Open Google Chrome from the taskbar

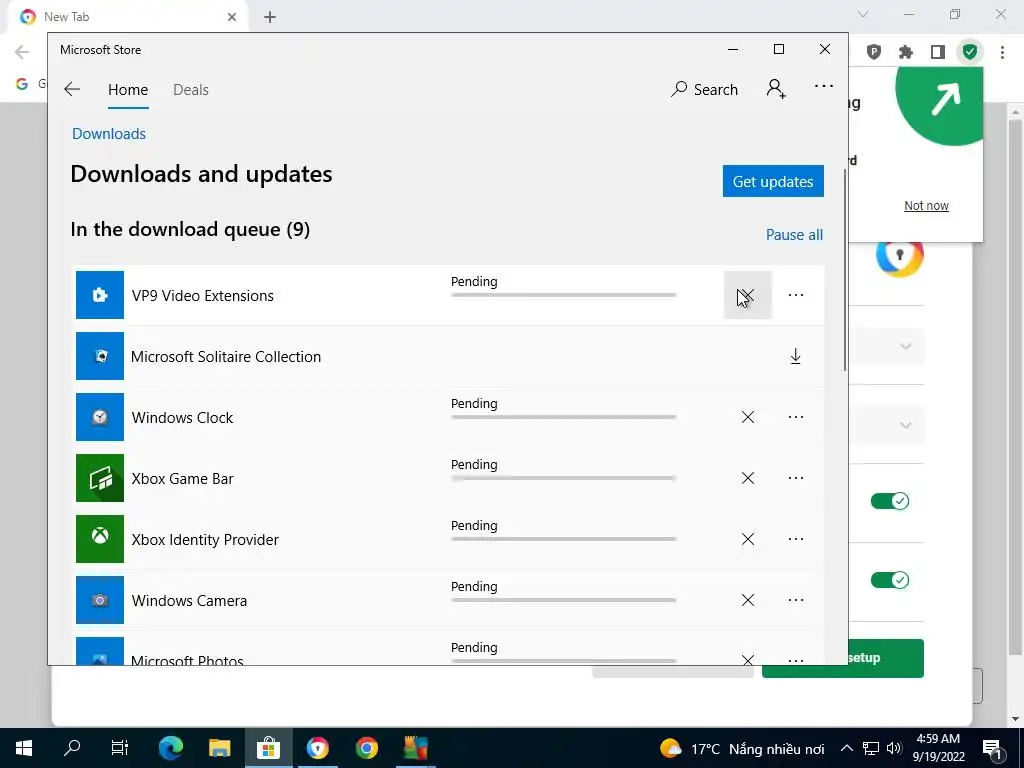366,748
